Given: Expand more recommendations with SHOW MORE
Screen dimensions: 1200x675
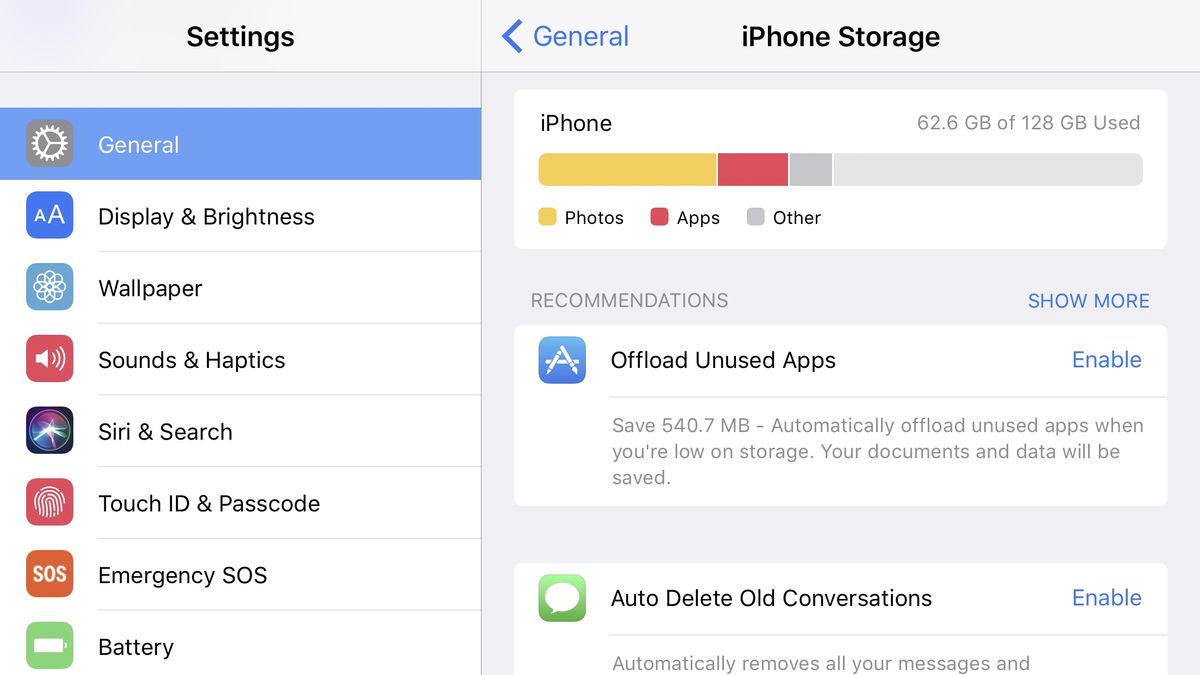Looking at the screenshot, I should point(1088,300).
